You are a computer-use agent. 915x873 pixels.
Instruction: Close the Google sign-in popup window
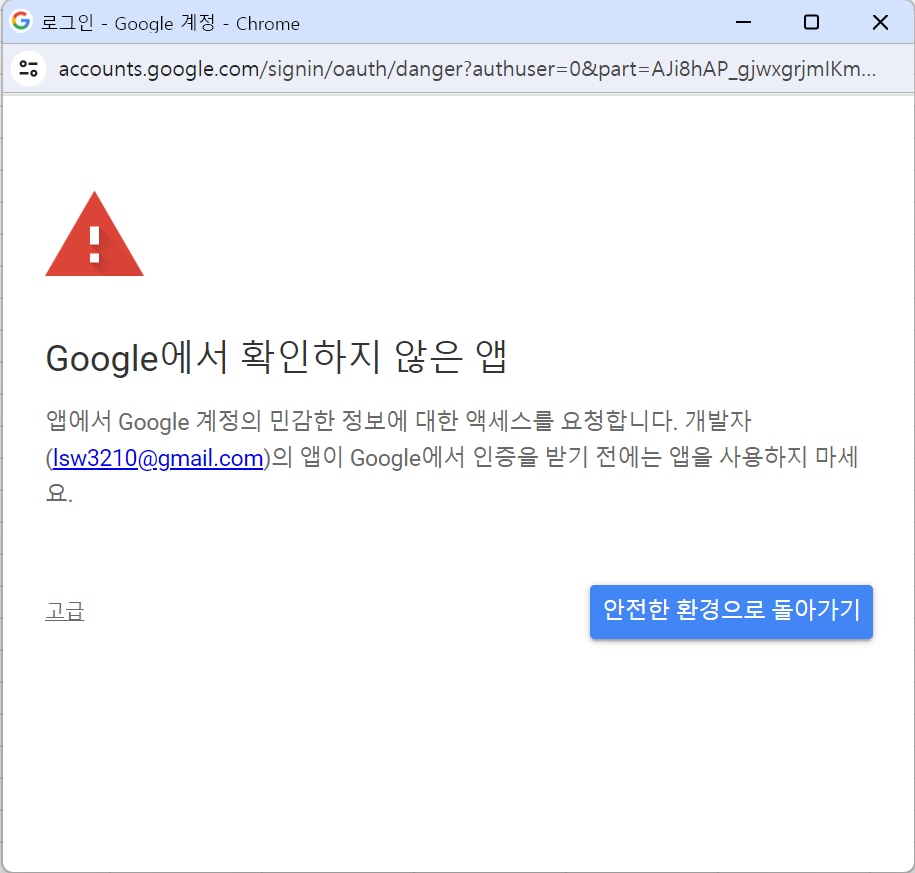(x=880, y=22)
